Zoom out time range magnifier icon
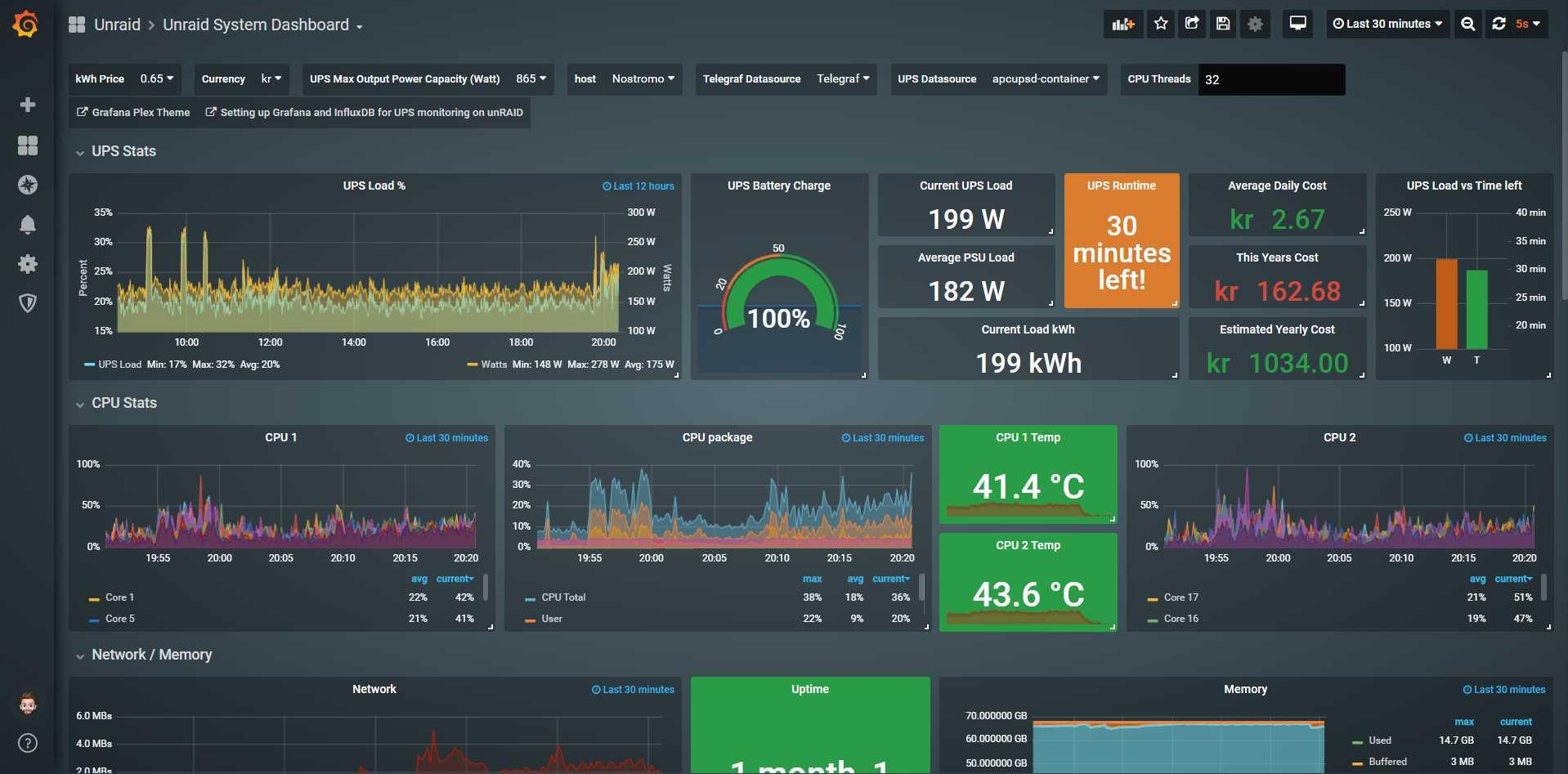 (1468, 24)
